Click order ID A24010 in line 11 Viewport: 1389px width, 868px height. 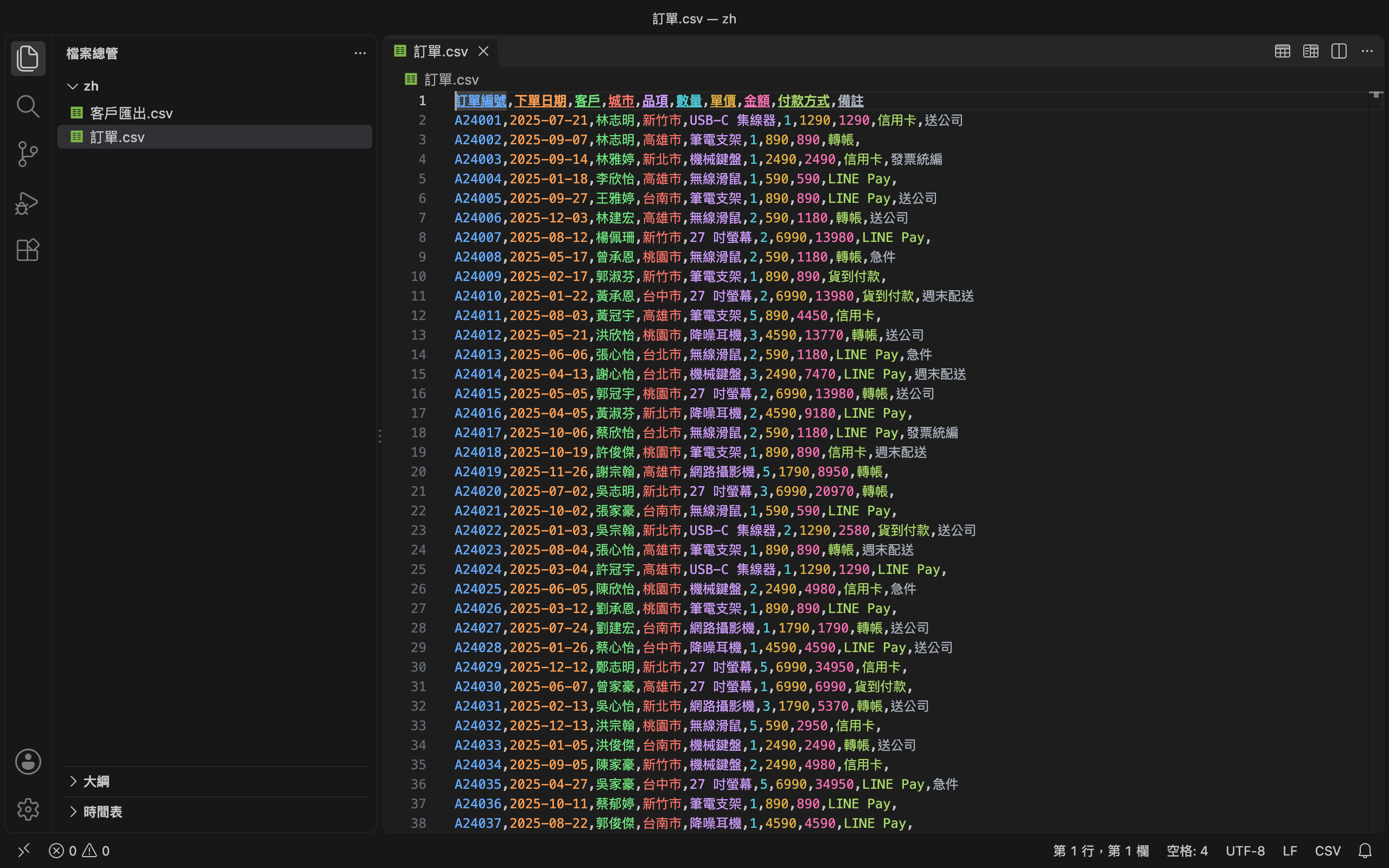point(478,296)
